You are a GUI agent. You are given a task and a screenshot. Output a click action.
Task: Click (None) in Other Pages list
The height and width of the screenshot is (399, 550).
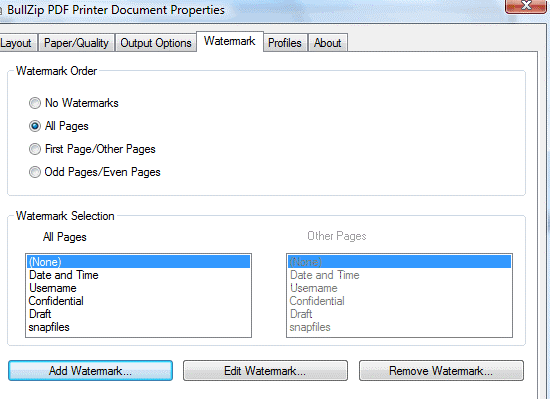click(x=400, y=262)
